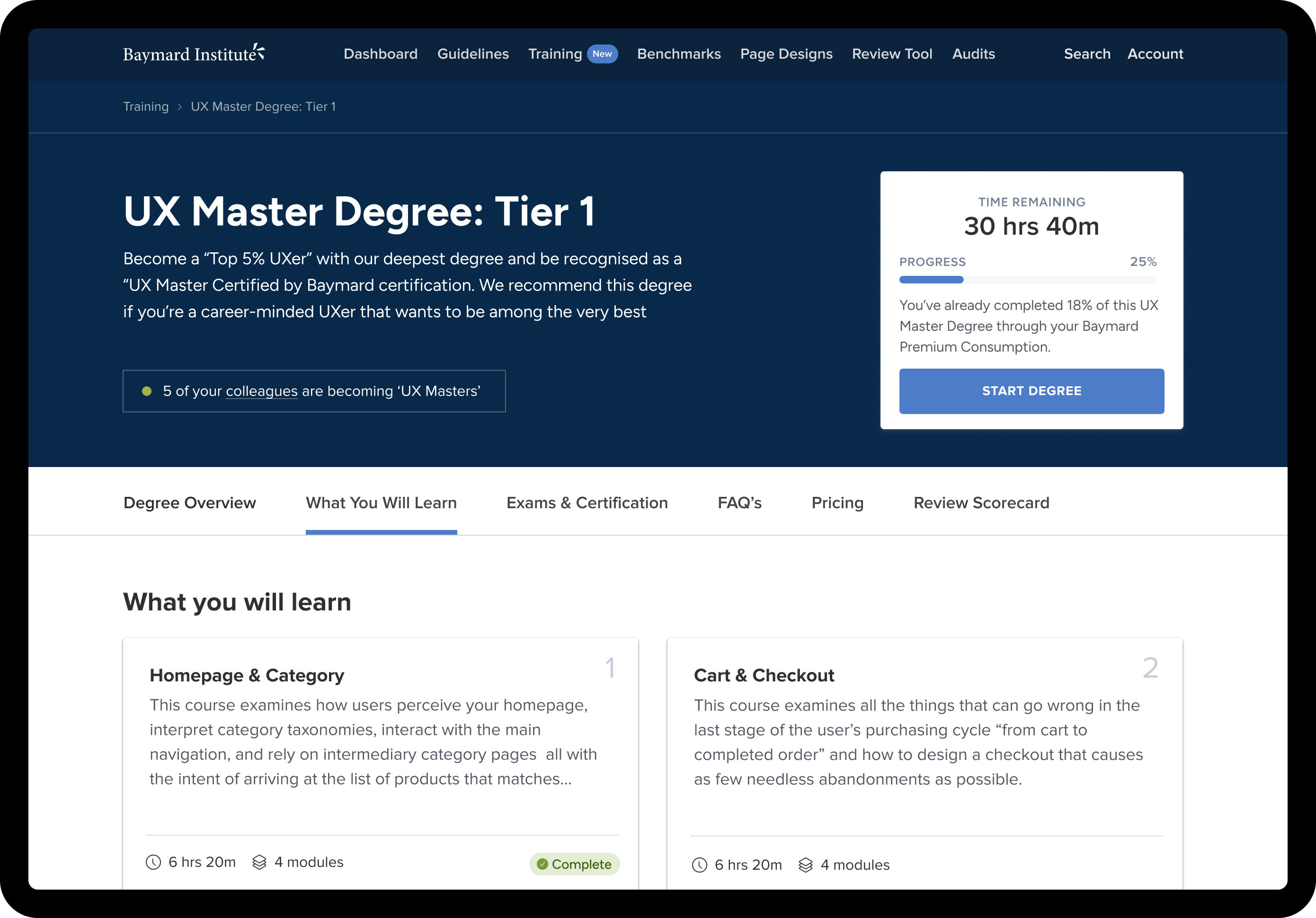Switch to the FAQ's tab

tap(739, 503)
